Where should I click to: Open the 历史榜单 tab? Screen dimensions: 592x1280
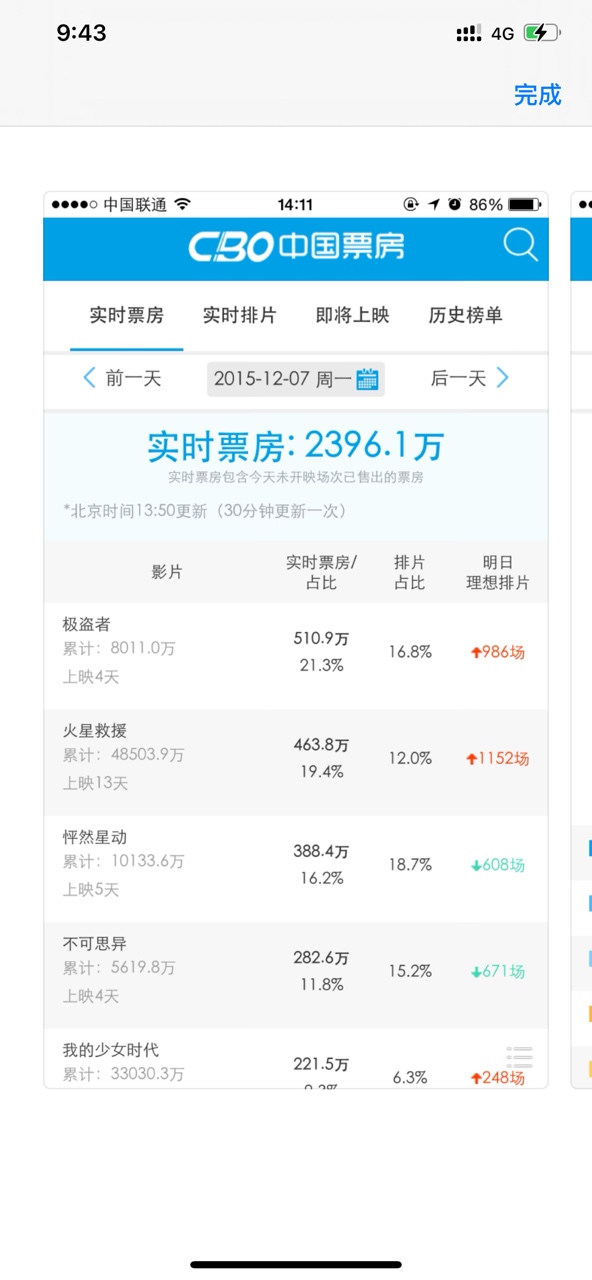465,316
